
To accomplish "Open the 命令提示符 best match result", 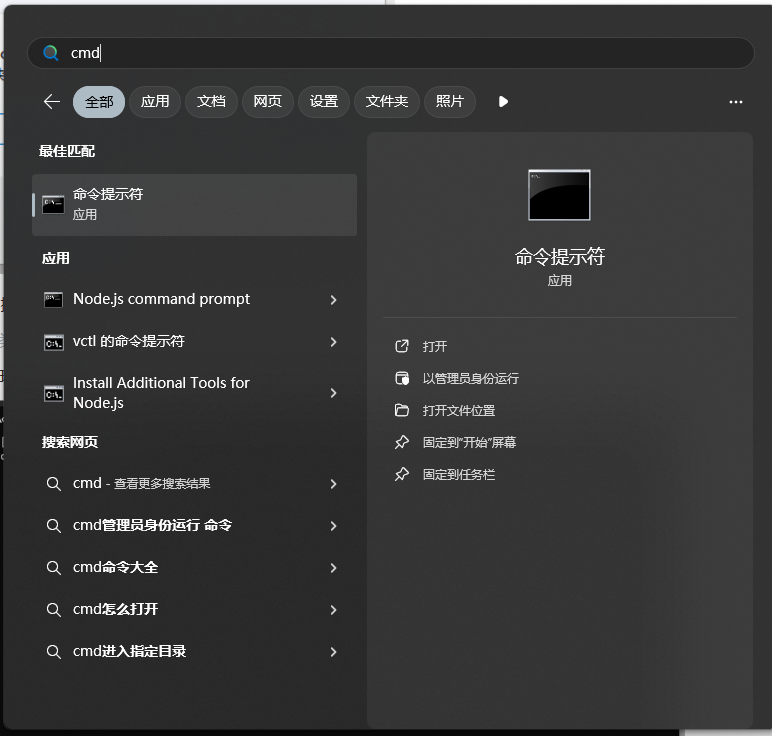I will pos(194,205).
